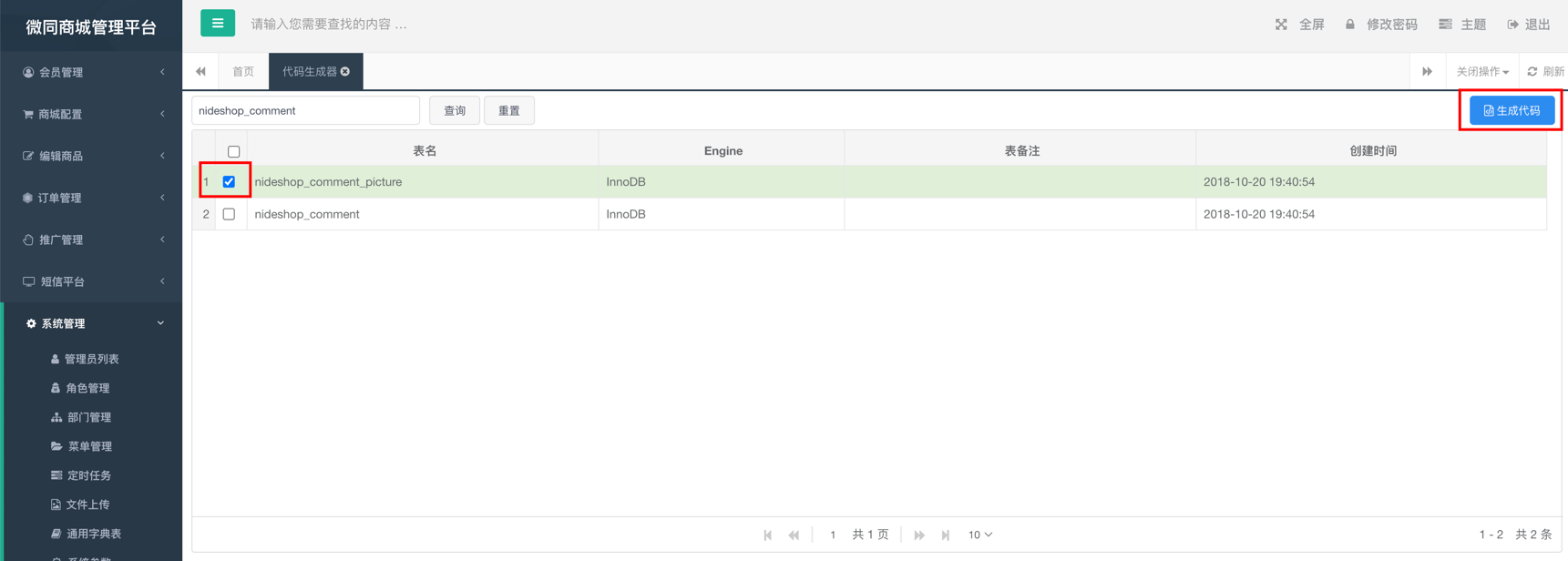The height and width of the screenshot is (561, 1568).
Task: Click the 会员管理 user icon
Action: (x=28, y=72)
